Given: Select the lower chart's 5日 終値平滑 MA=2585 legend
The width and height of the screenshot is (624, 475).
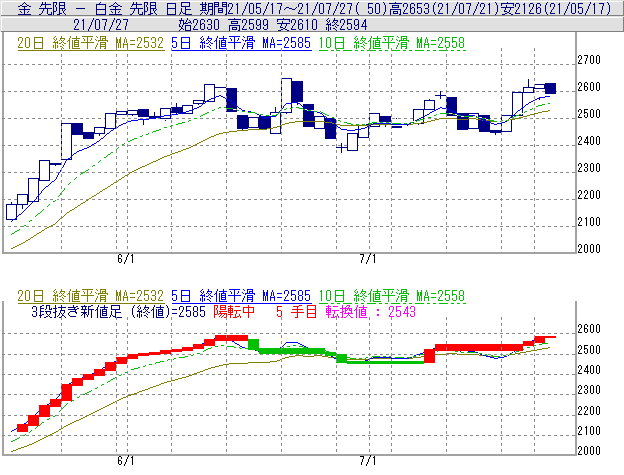Looking at the screenshot, I should 241,296.
